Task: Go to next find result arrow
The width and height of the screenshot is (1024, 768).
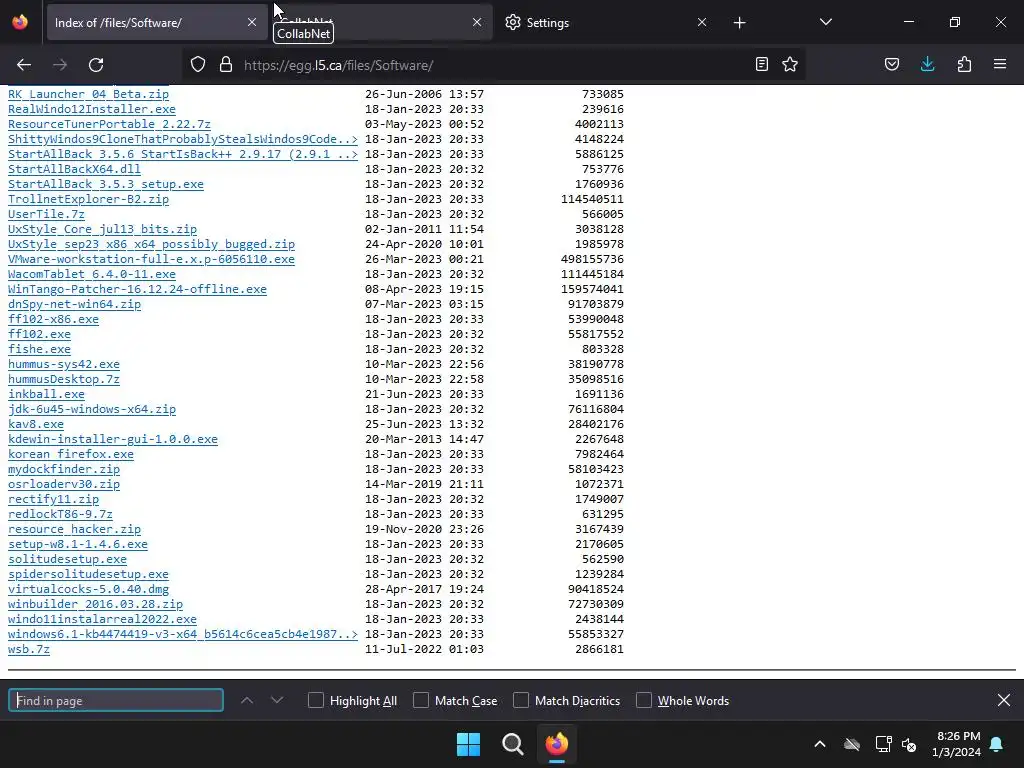Action: (x=277, y=700)
